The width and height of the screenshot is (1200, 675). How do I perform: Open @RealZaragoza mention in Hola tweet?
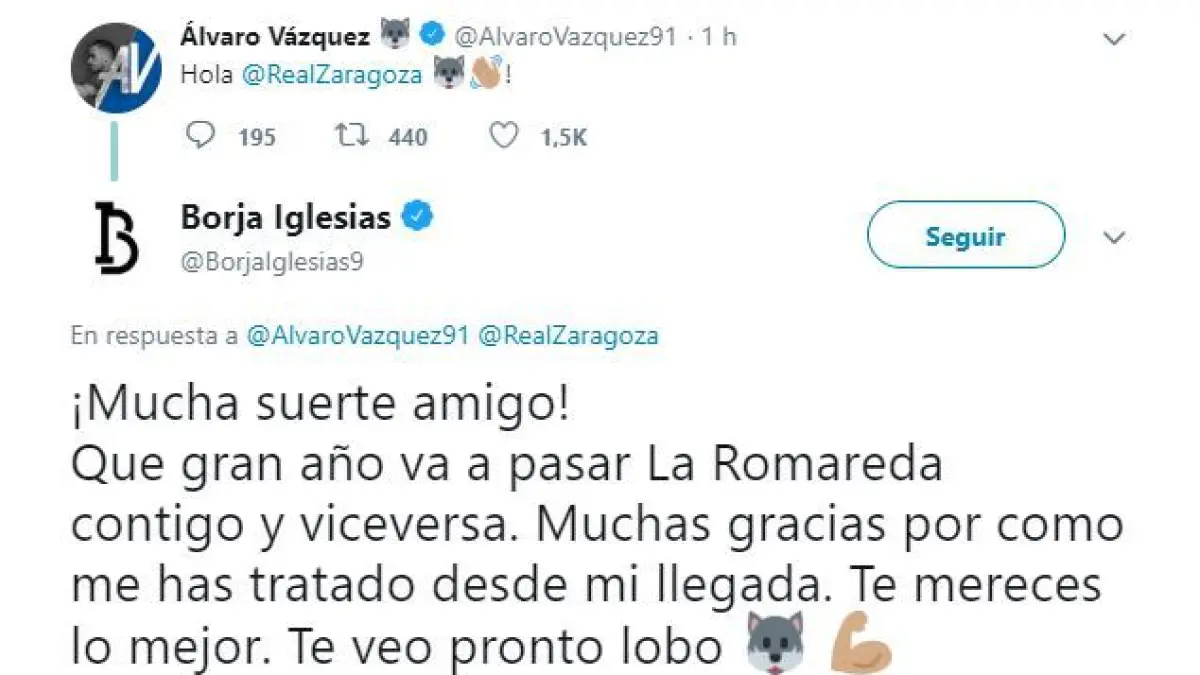(332, 77)
